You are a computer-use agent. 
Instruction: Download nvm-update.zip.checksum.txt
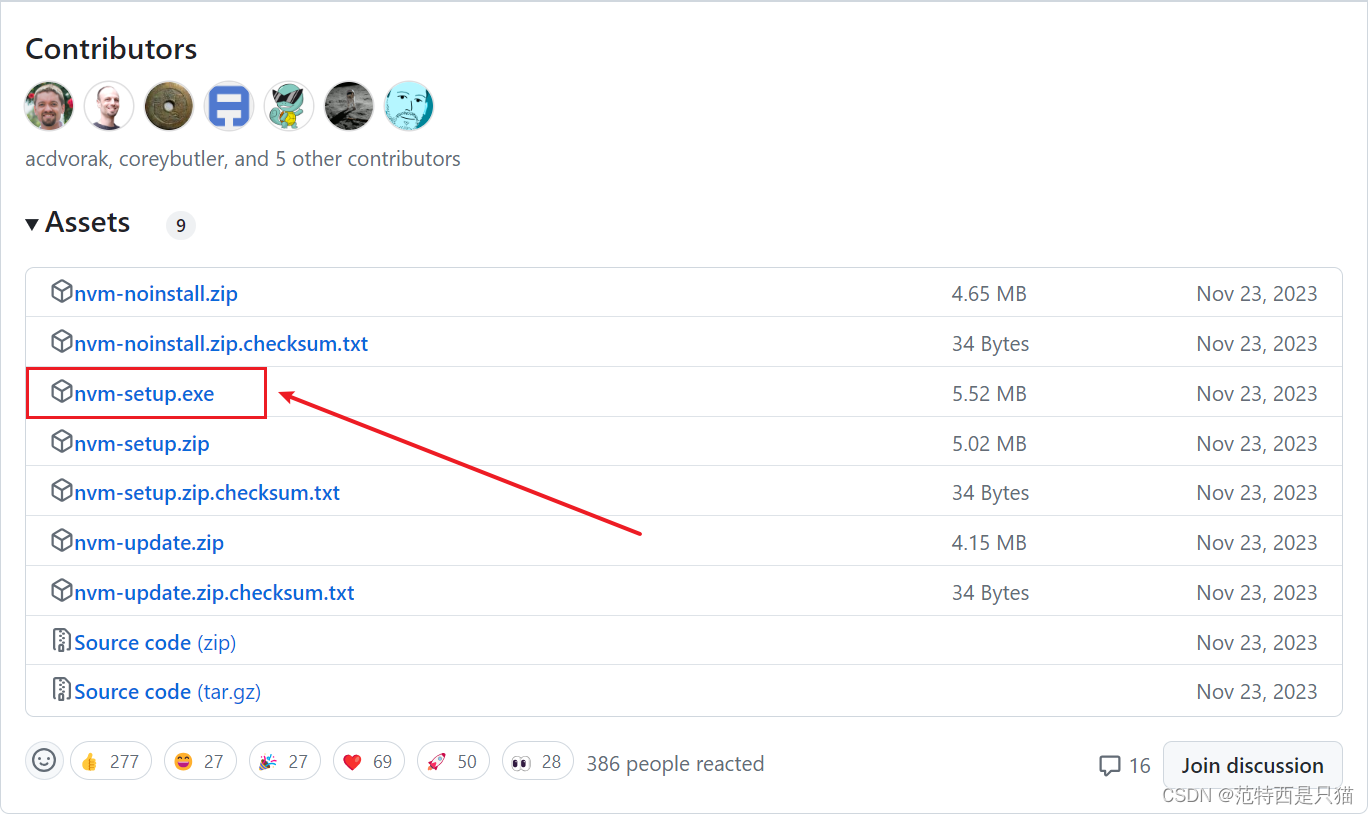(x=214, y=593)
